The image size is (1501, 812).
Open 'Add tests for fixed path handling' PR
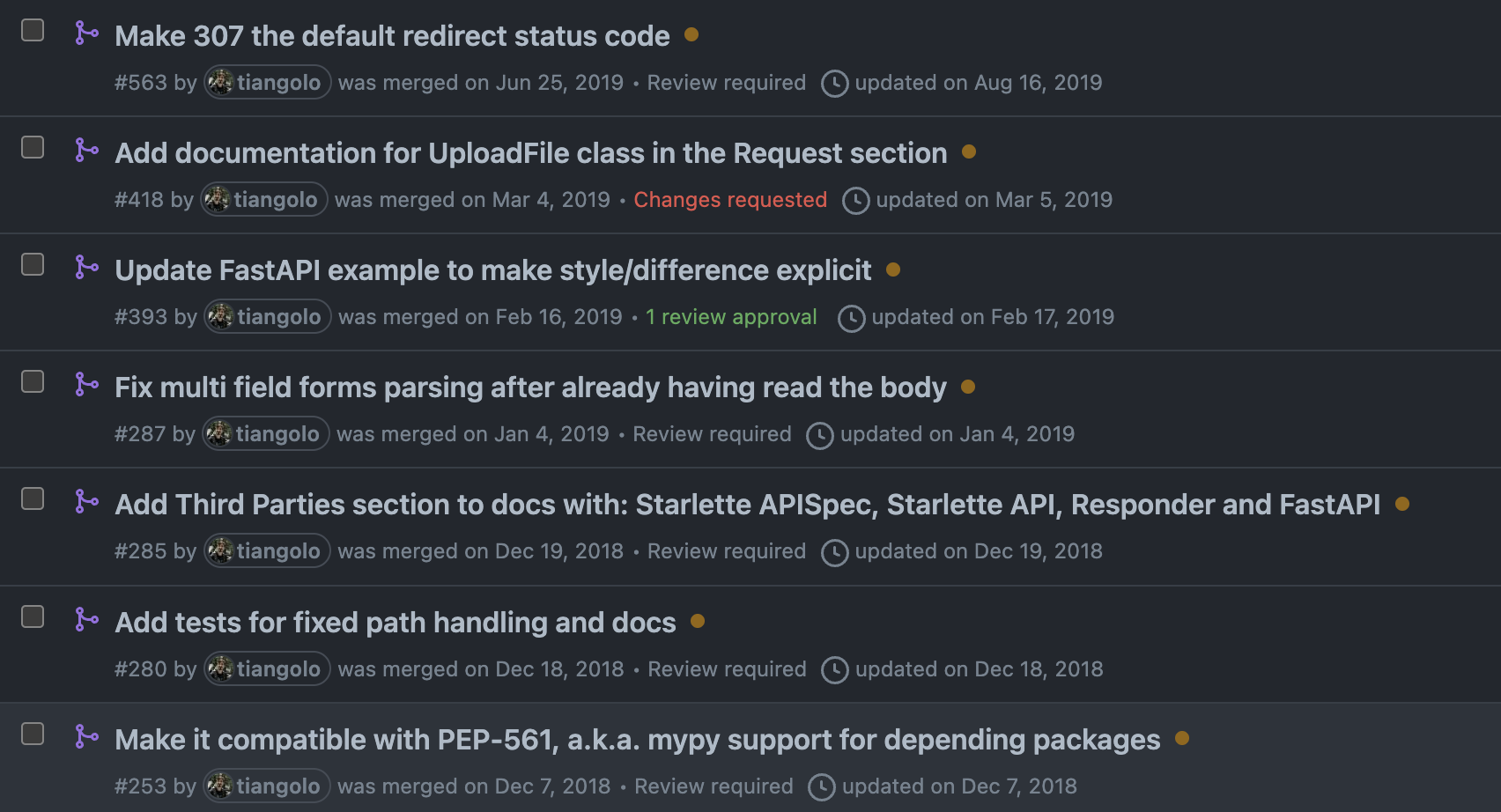click(x=396, y=623)
